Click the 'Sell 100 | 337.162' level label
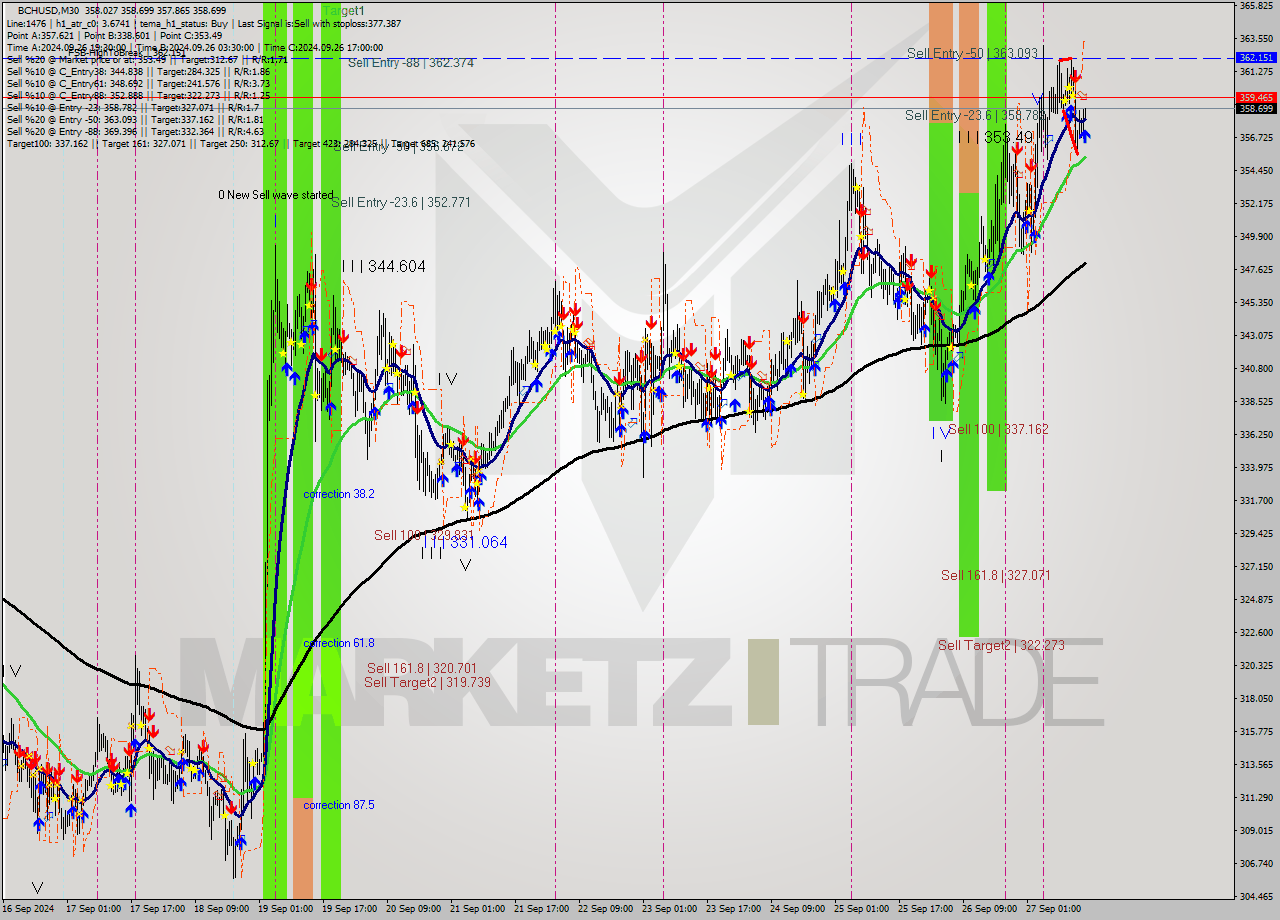 (998, 429)
